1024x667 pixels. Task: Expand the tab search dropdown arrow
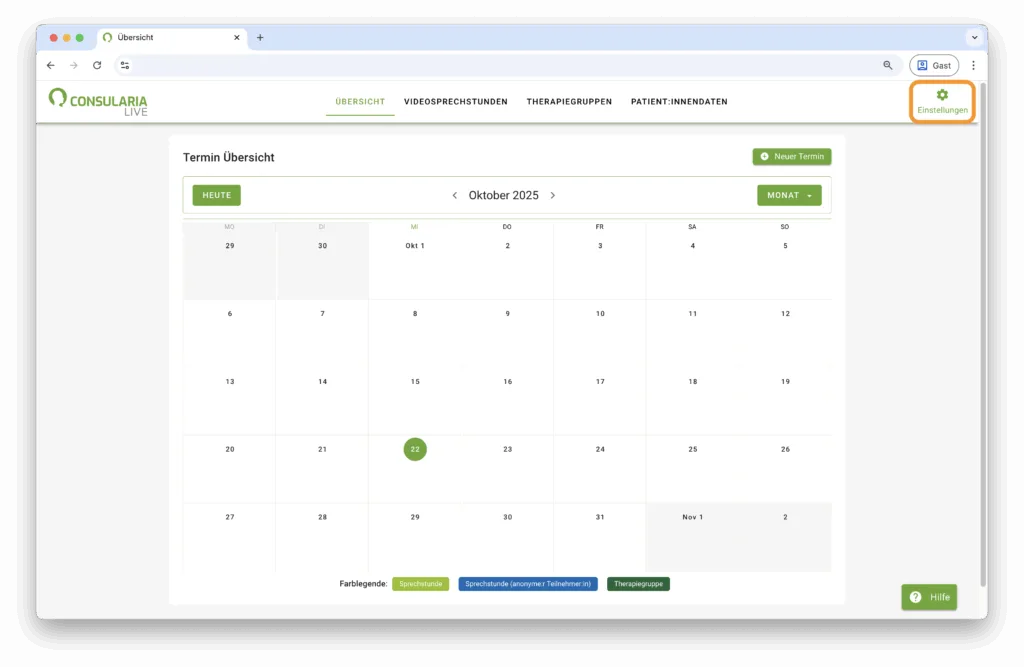click(974, 38)
